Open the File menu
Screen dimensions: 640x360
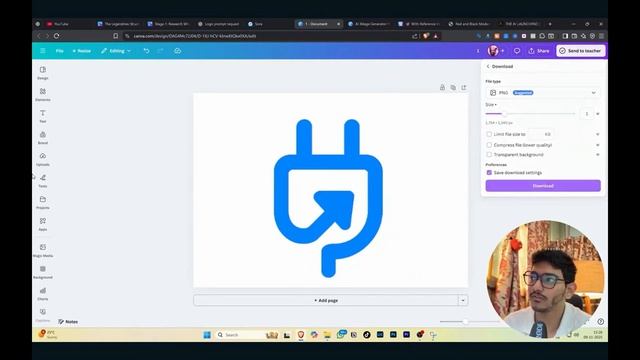[x=60, y=51]
